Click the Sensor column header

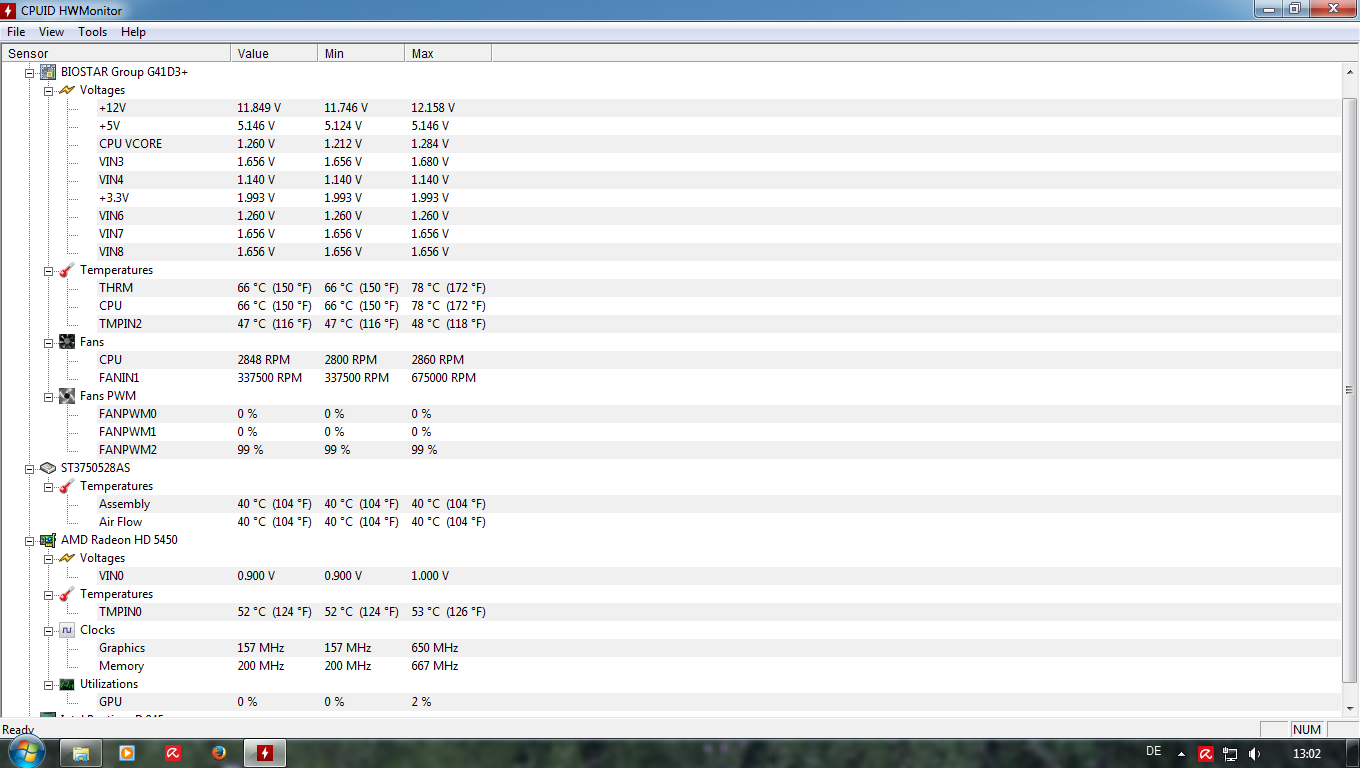[116, 53]
